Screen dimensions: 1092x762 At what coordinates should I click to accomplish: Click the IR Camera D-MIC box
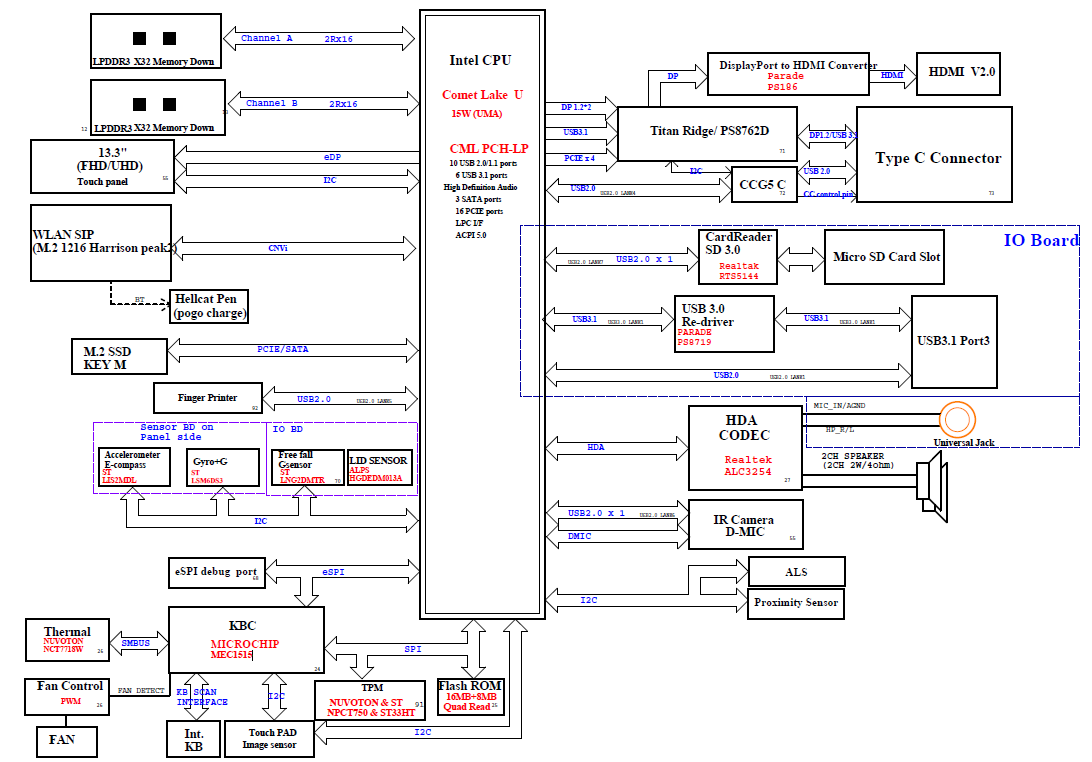click(x=746, y=525)
